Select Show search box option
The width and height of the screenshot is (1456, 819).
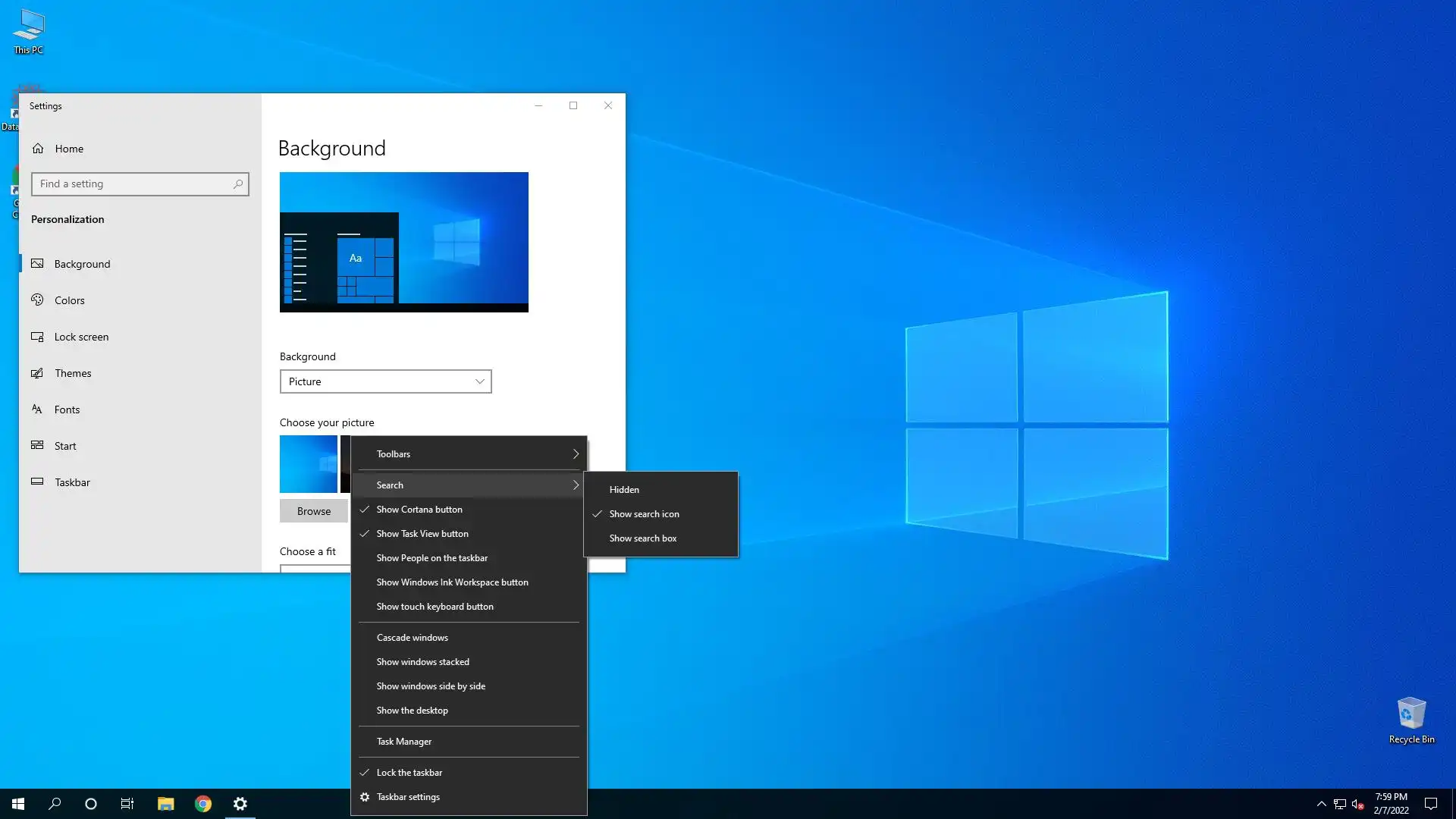coord(643,538)
